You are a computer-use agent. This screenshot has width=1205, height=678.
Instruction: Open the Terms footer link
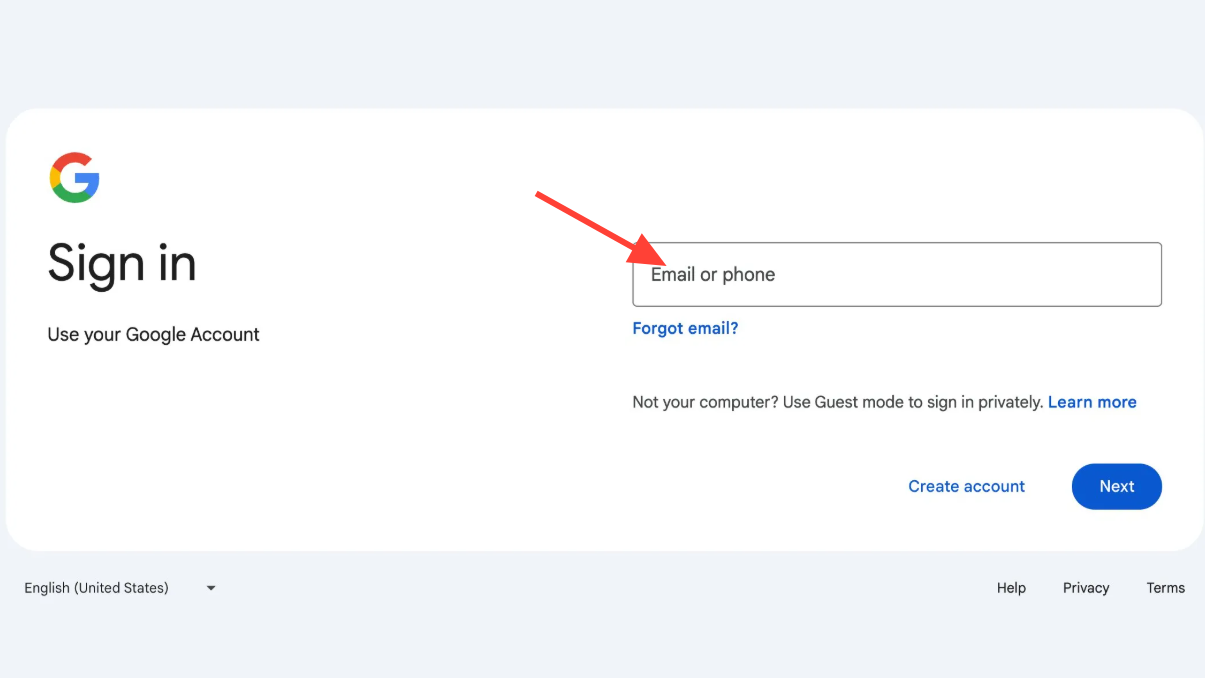click(x=1165, y=588)
